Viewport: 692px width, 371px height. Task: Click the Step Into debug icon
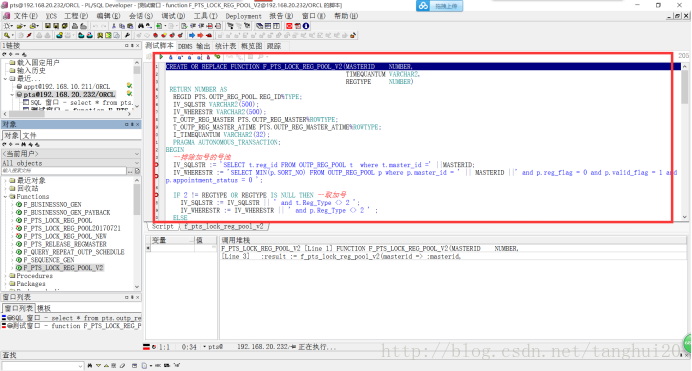pos(171,57)
